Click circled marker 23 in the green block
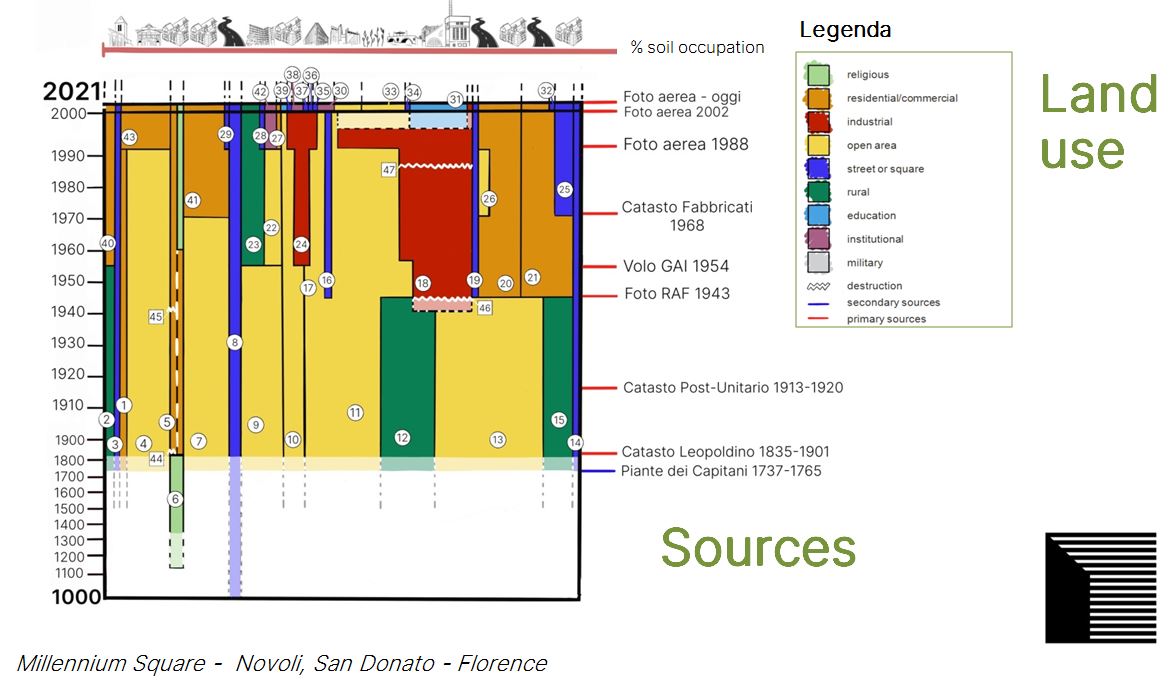 point(253,244)
